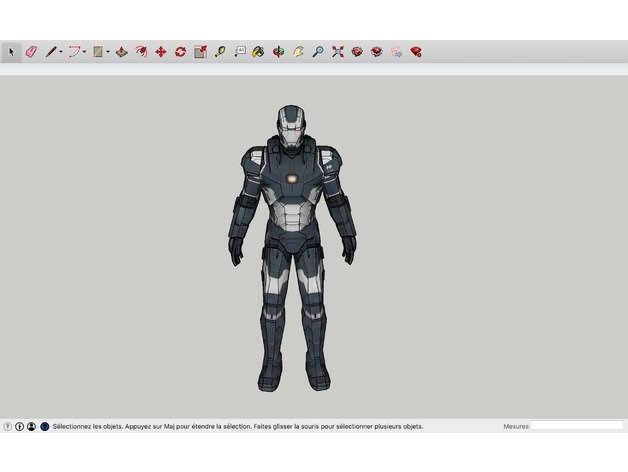Select the Rotate tool
The image size is (628, 472).
pos(180,52)
